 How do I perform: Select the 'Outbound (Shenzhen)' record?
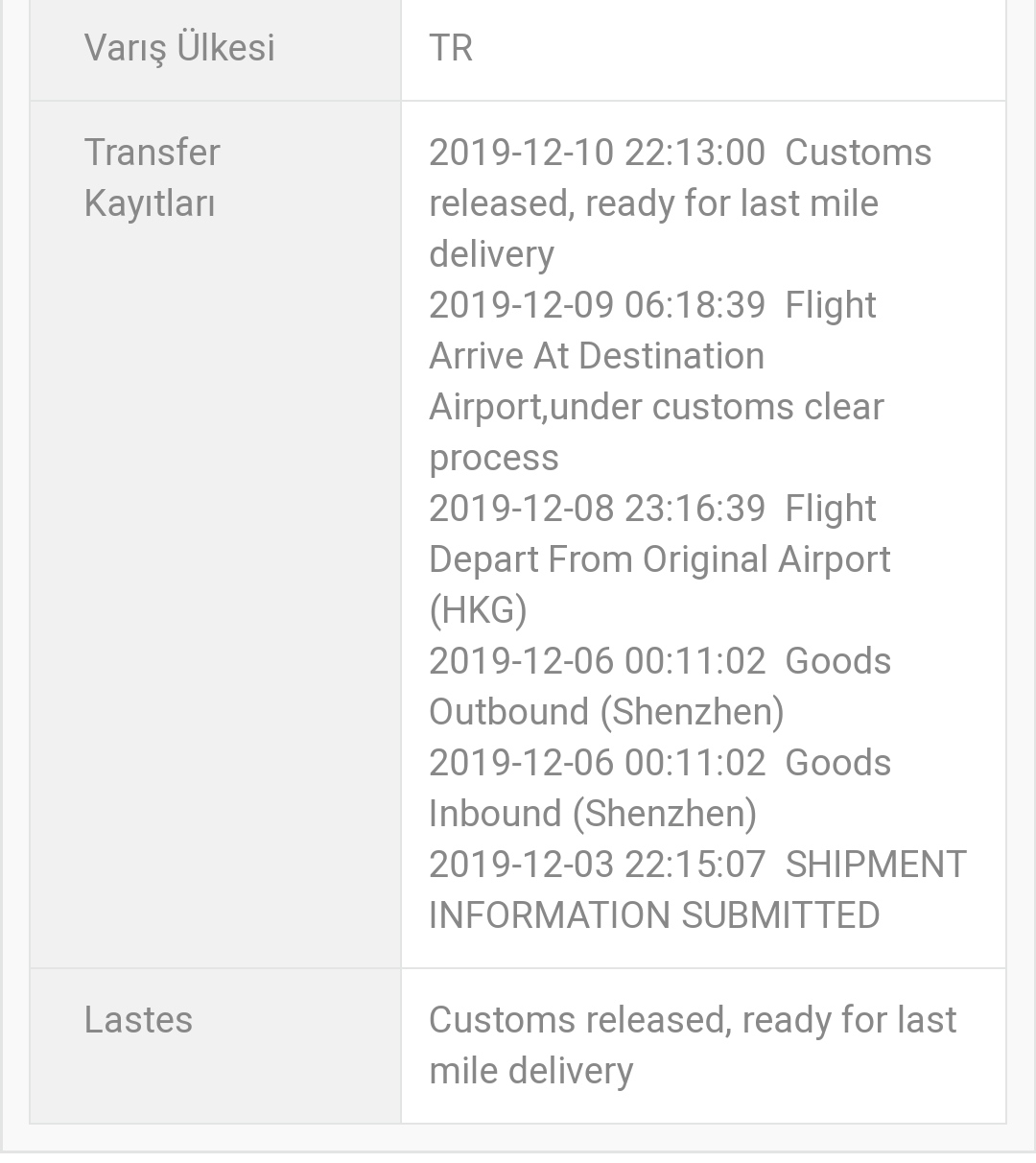coord(606,712)
